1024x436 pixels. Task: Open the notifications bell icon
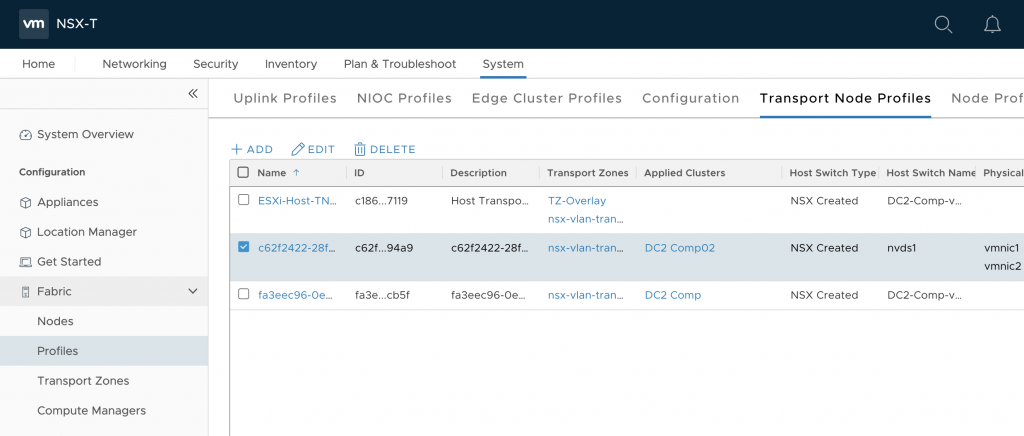tap(992, 25)
